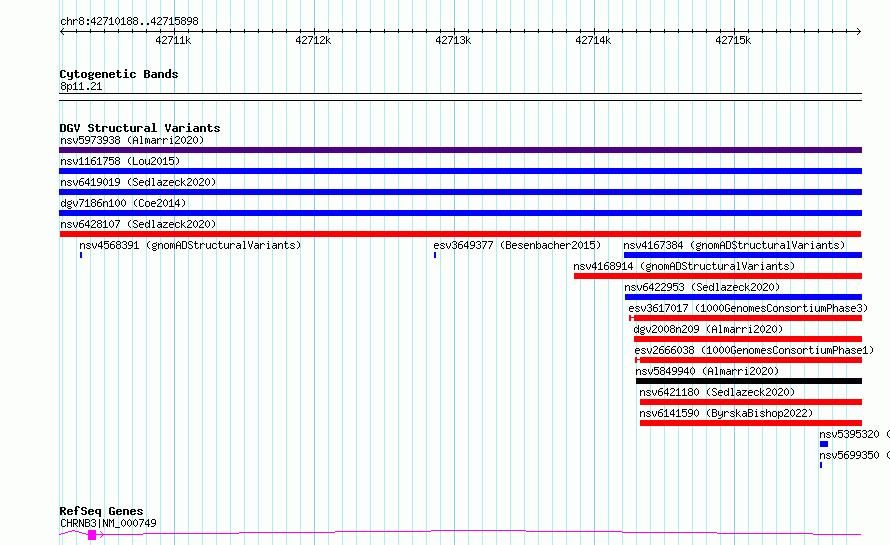The image size is (890, 545).
Task: Open esv3617017 (1000GenomesConsortiumPhase3) label
Action: click(748, 308)
